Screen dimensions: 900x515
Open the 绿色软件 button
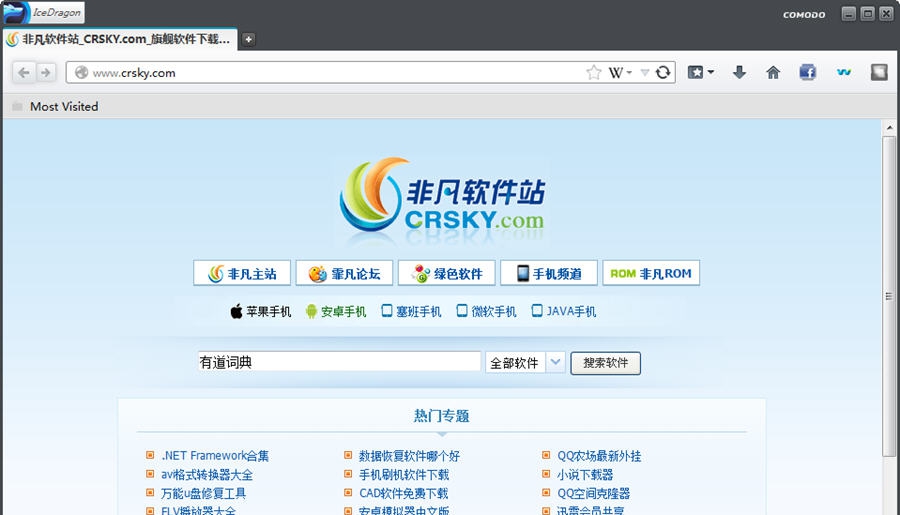(x=446, y=273)
